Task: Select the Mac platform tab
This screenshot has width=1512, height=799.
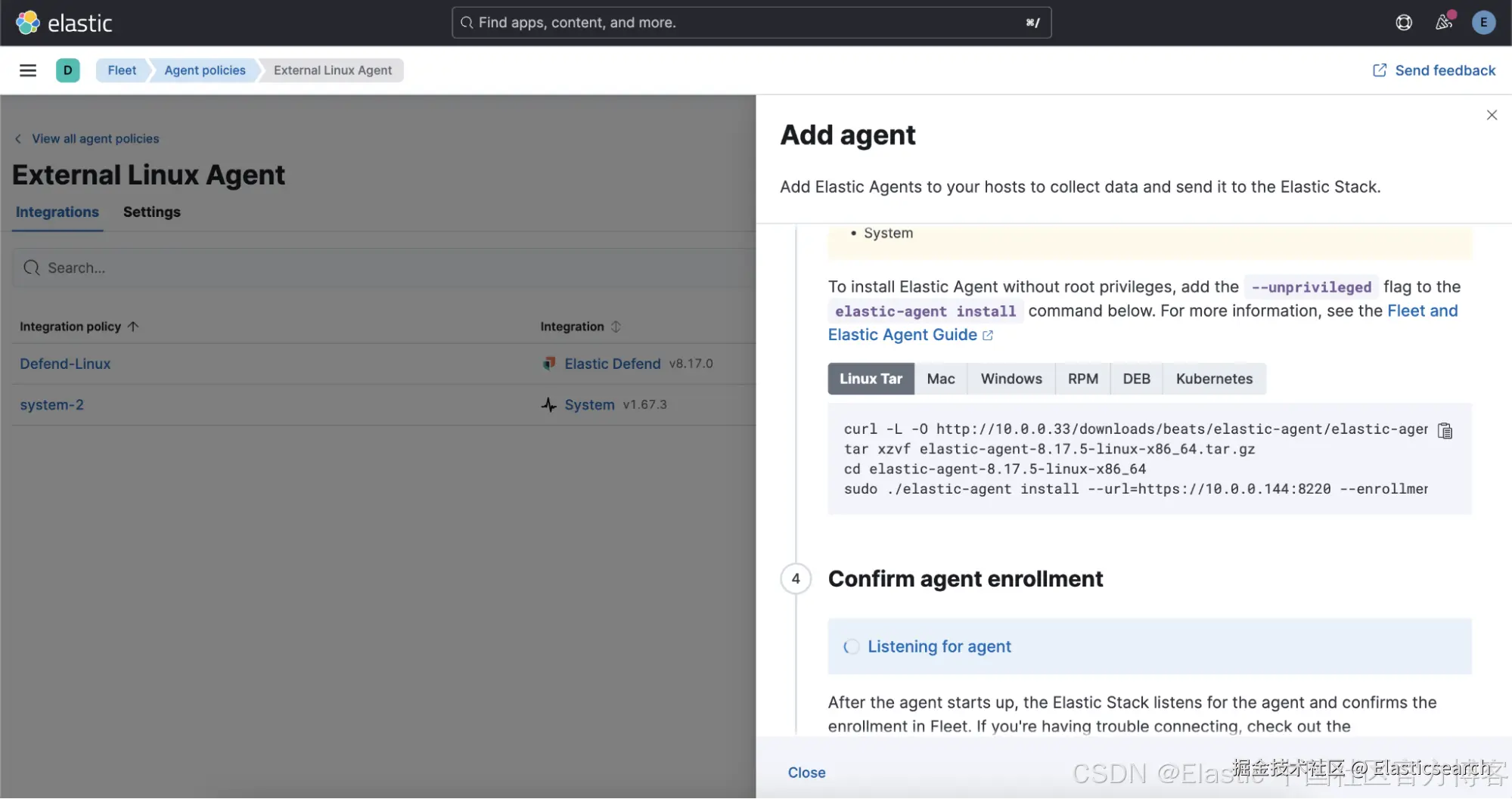Action: pyautogui.click(x=941, y=379)
